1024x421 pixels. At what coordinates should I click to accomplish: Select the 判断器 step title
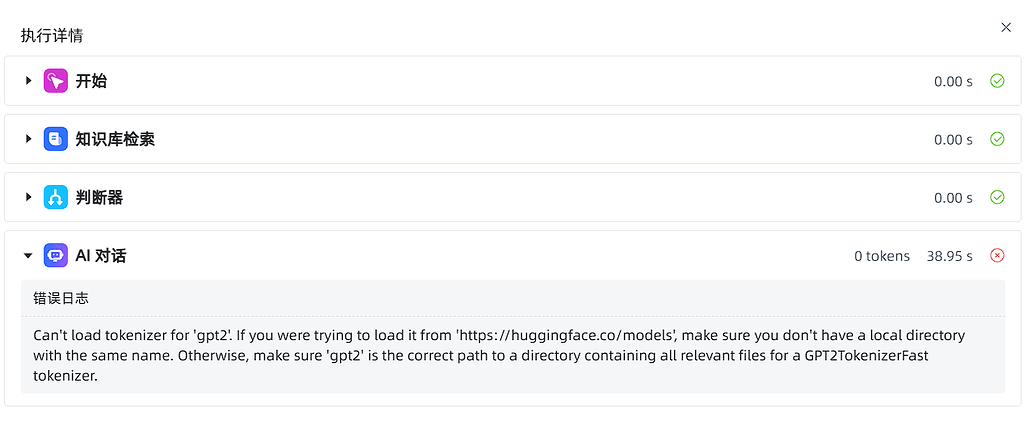pyautogui.click(x=99, y=197)
